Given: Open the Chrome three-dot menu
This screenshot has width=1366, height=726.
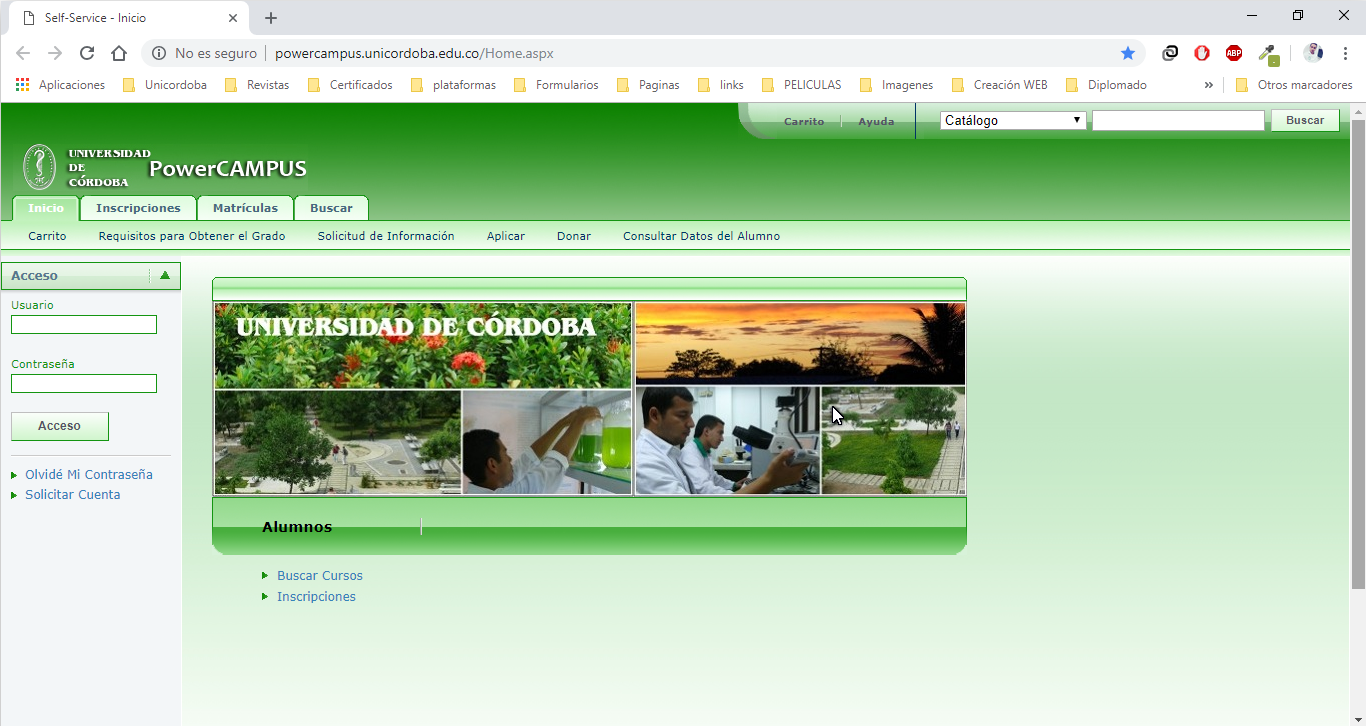Looking at the screenshot, I should tap(1346, 53).
